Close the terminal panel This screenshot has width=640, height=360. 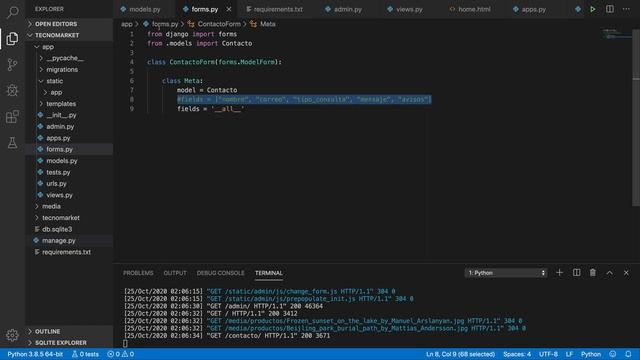click(x=626, y=273)
